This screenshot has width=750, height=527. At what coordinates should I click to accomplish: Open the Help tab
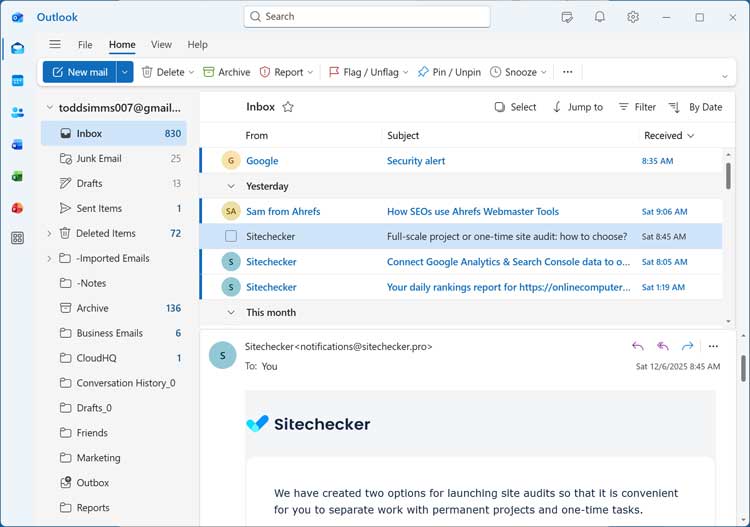click(x=198, y=44)
